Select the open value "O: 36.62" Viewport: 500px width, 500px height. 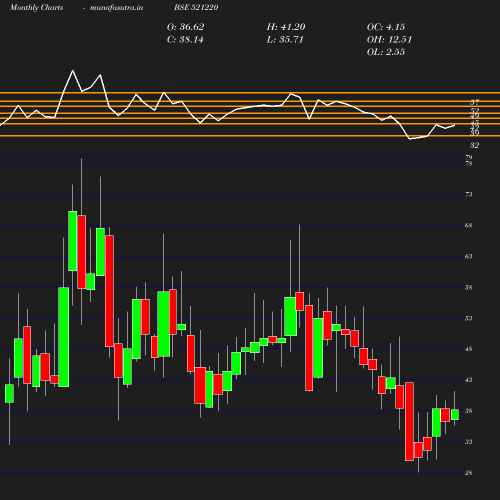pyautogui.click(x=185, y=27)
